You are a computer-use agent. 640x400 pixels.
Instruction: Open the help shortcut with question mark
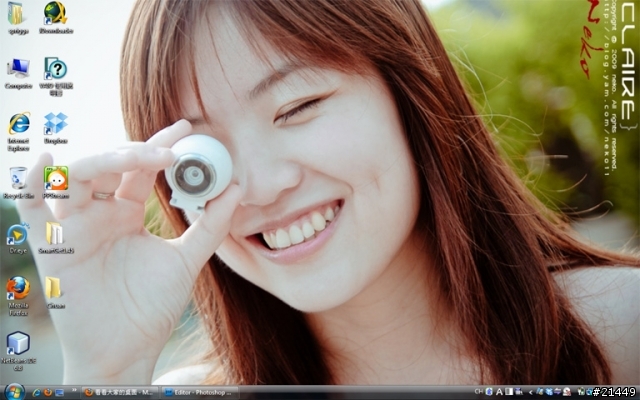pos(56,76)
